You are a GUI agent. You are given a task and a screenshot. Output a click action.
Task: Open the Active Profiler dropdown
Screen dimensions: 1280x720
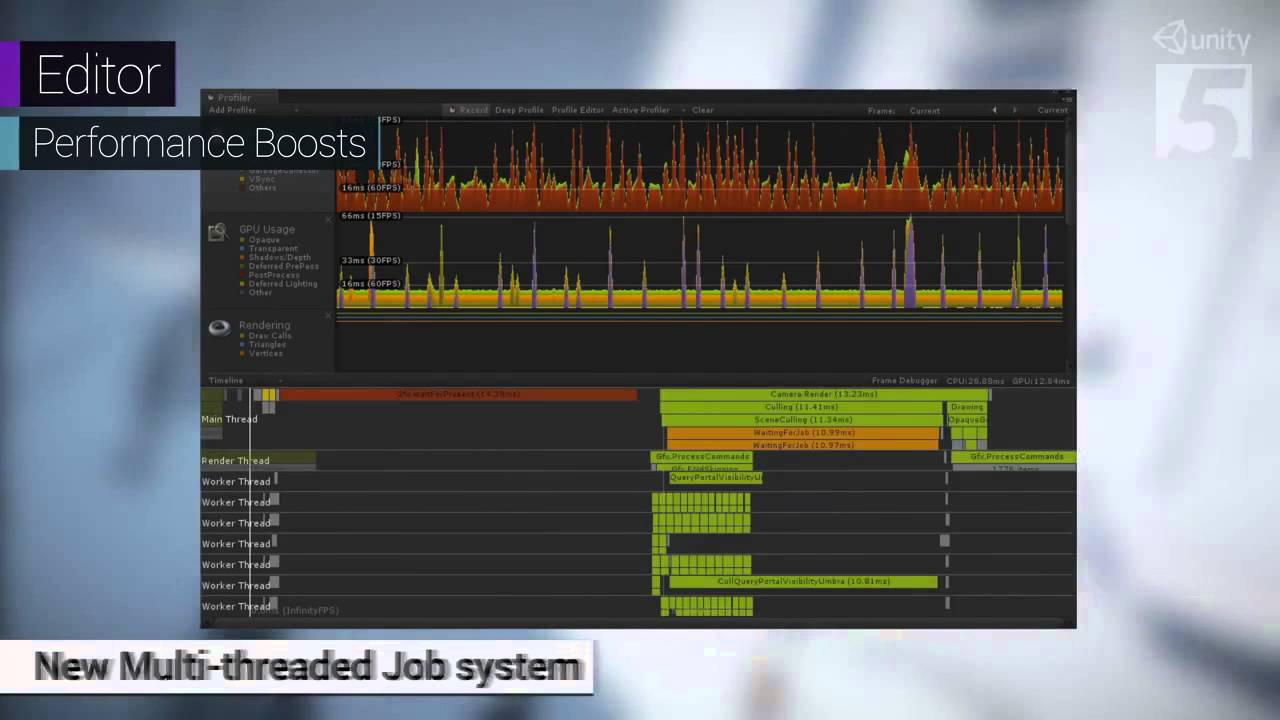coord(648,110)
